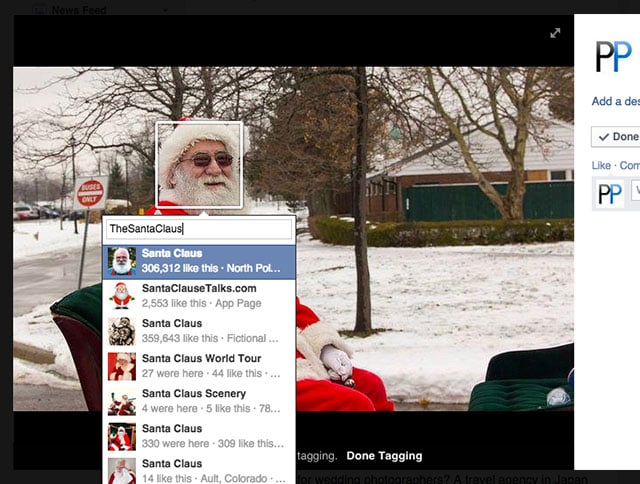Viewport: 640px width, 484px height.
Task: Click the Done button with checkmark
Action: pyautogui.click(x=616, y=137)
